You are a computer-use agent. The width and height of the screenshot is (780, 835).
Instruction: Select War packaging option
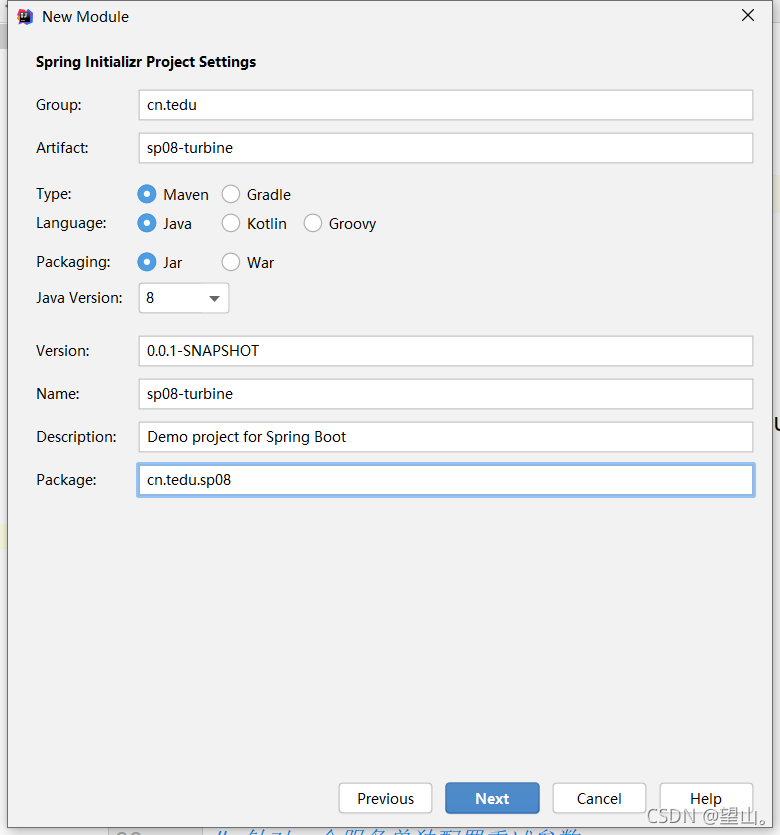(231, 262)
